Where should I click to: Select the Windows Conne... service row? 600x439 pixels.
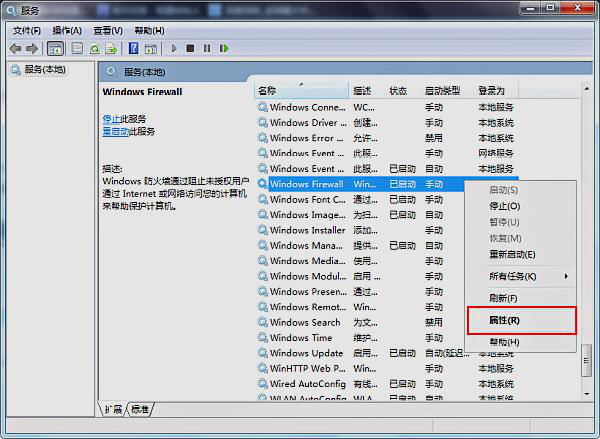click(386, 107)
